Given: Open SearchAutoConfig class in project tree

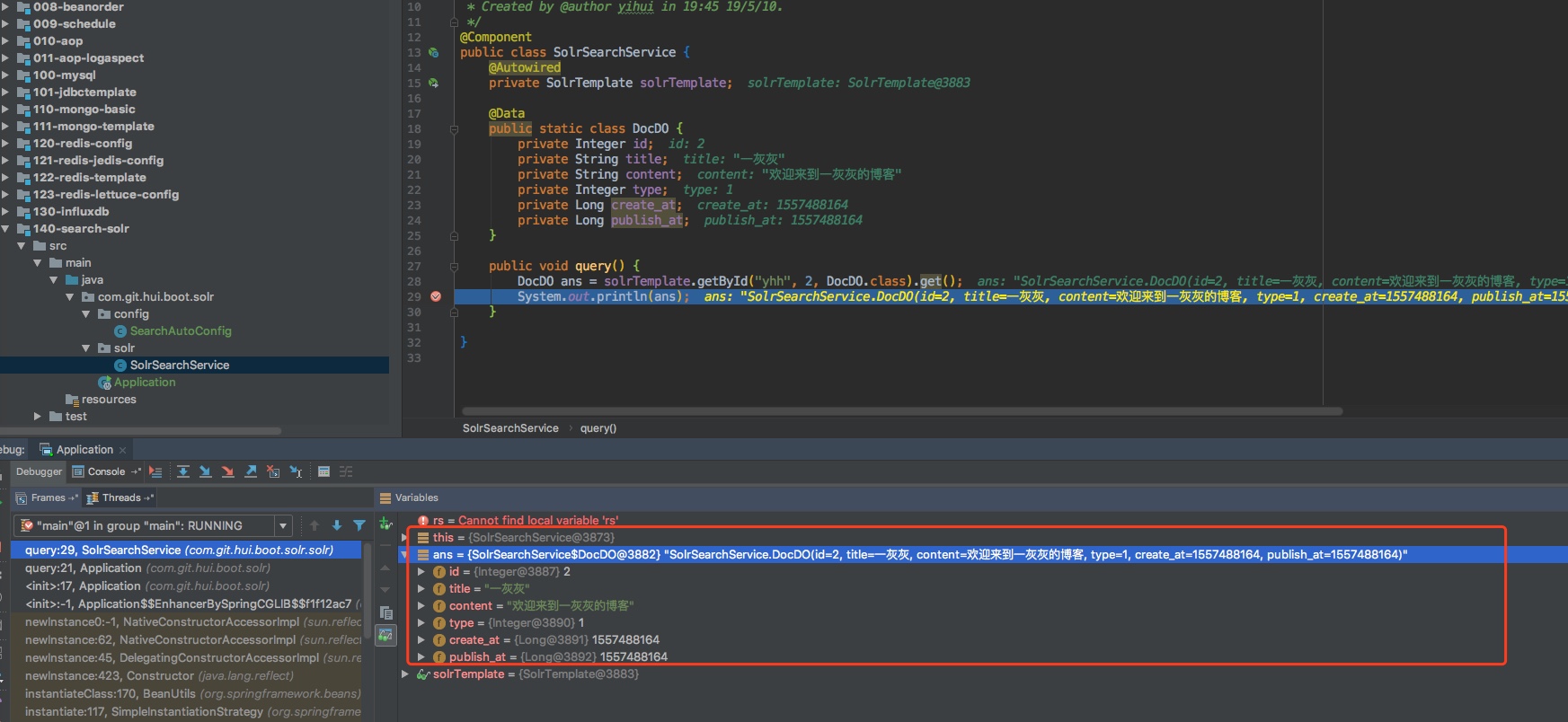Looking at the screenshot, I should [x=180, y=331].
